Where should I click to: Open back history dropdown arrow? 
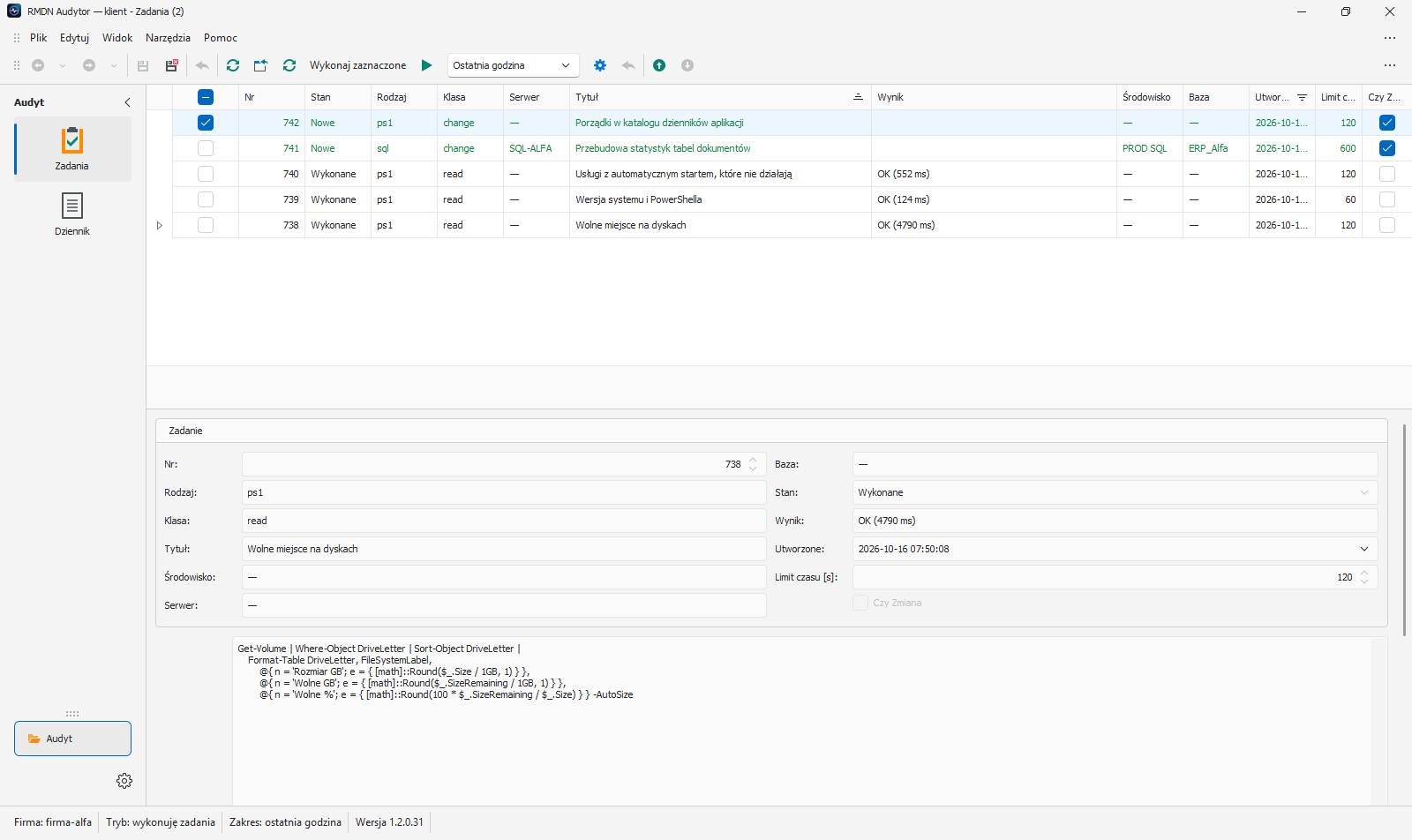coord(63,65)
